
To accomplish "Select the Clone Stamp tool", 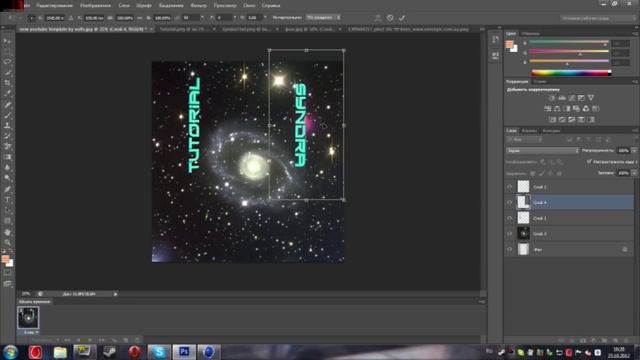I will click(7, 126).
